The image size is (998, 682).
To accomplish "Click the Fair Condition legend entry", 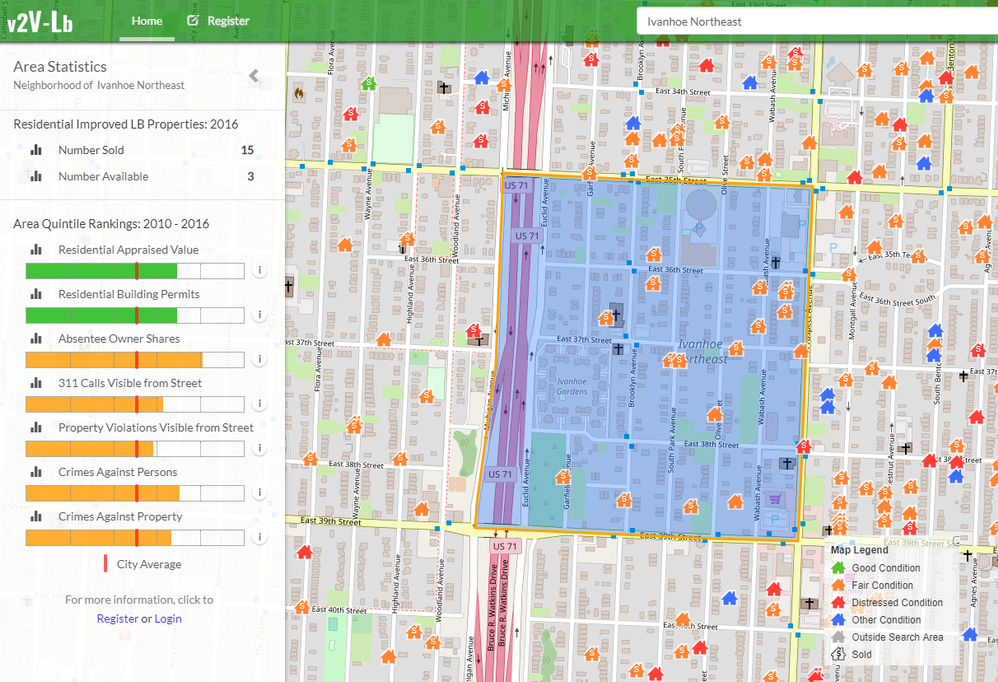I will point(872,585).
